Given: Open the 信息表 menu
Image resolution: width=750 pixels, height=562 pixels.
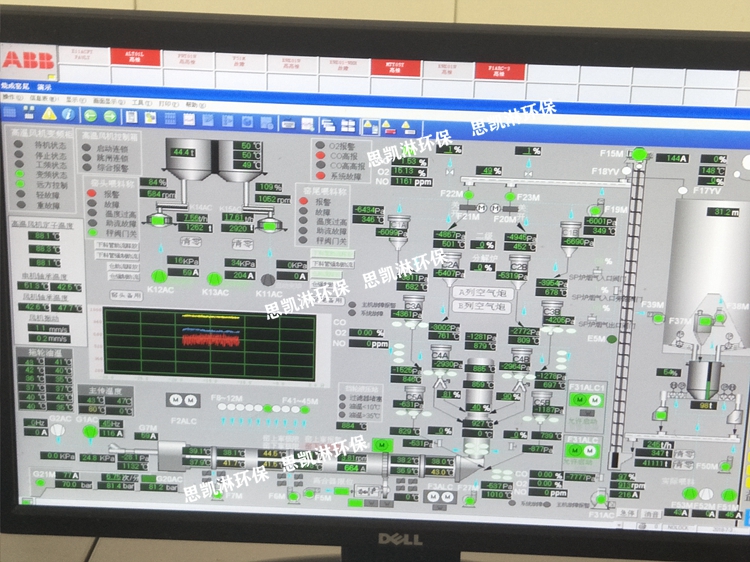Looking at the screenshot, I should (x=42, y=98).
